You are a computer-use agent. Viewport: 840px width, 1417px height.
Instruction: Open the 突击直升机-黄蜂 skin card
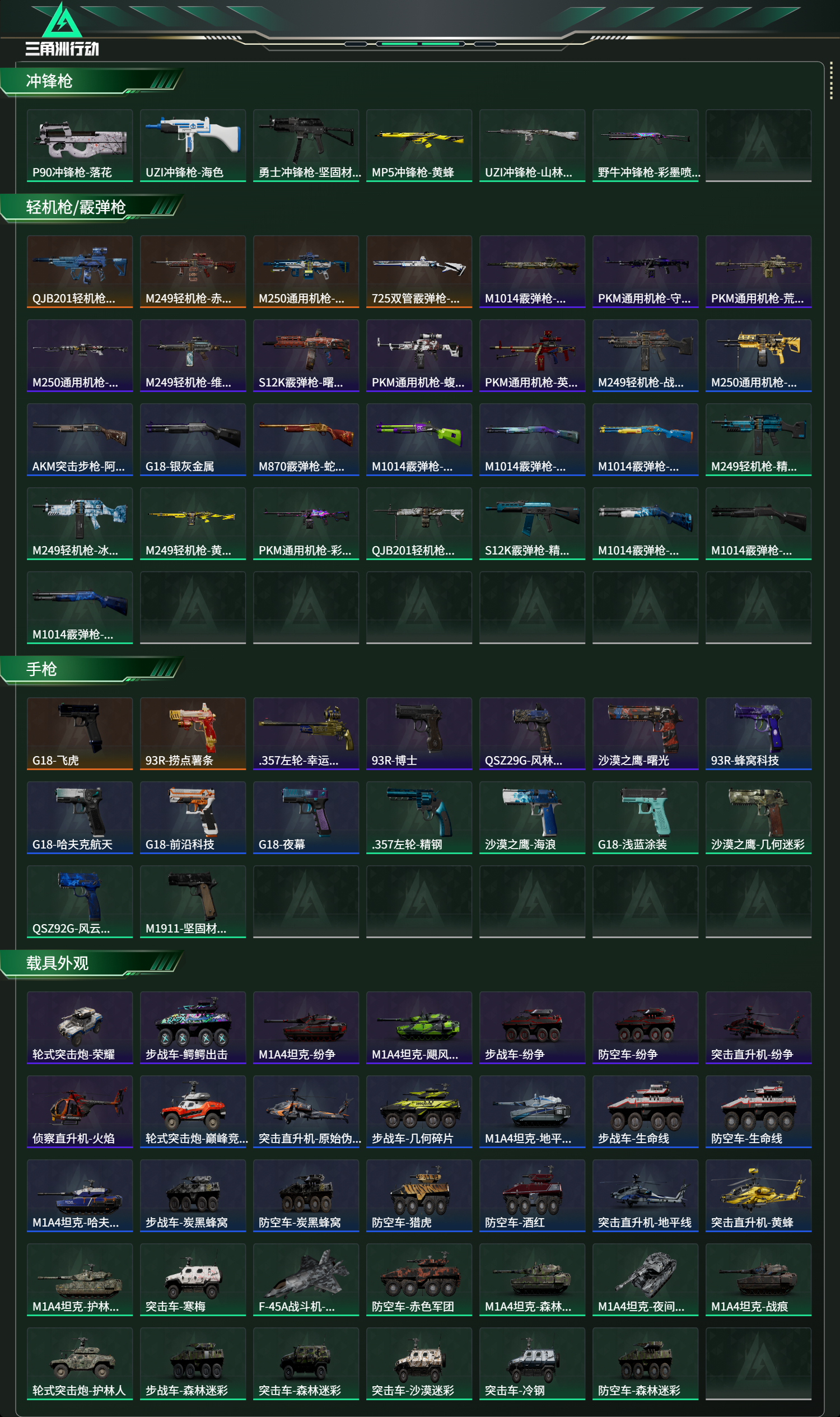(x=758, y=1196)
